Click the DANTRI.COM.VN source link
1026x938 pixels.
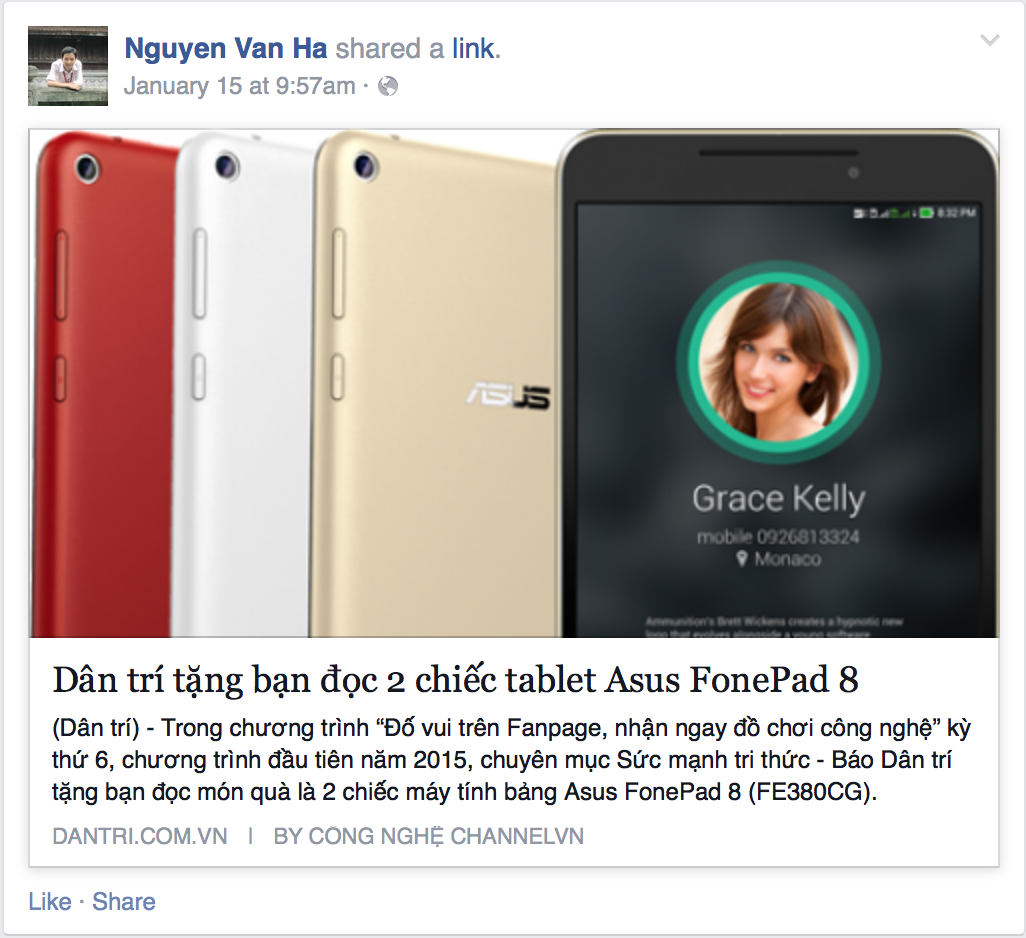tap(140, 836)
